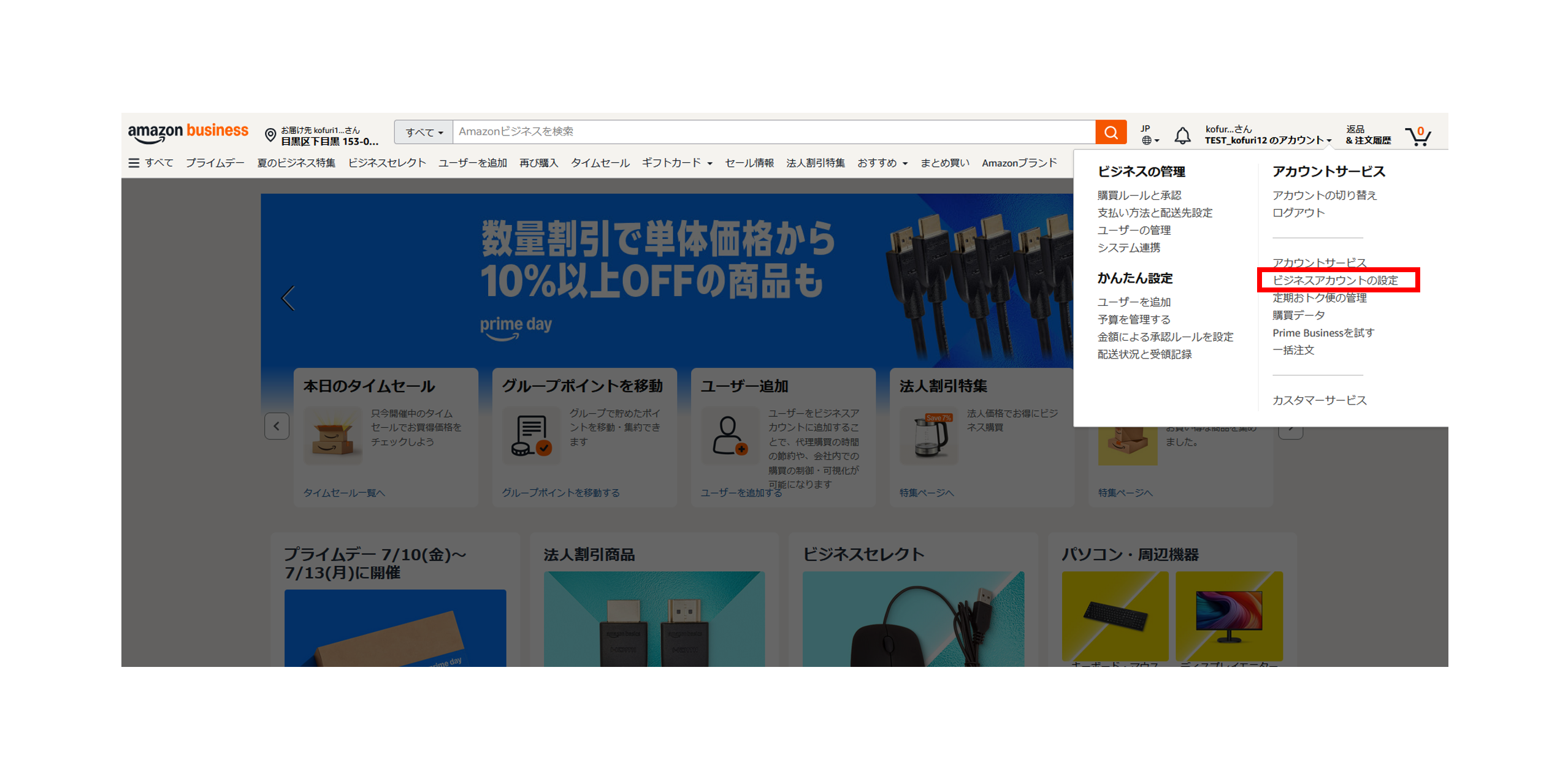Click 購買データ in account menu
1568x784 pixels.
[x=1298, y=314]
